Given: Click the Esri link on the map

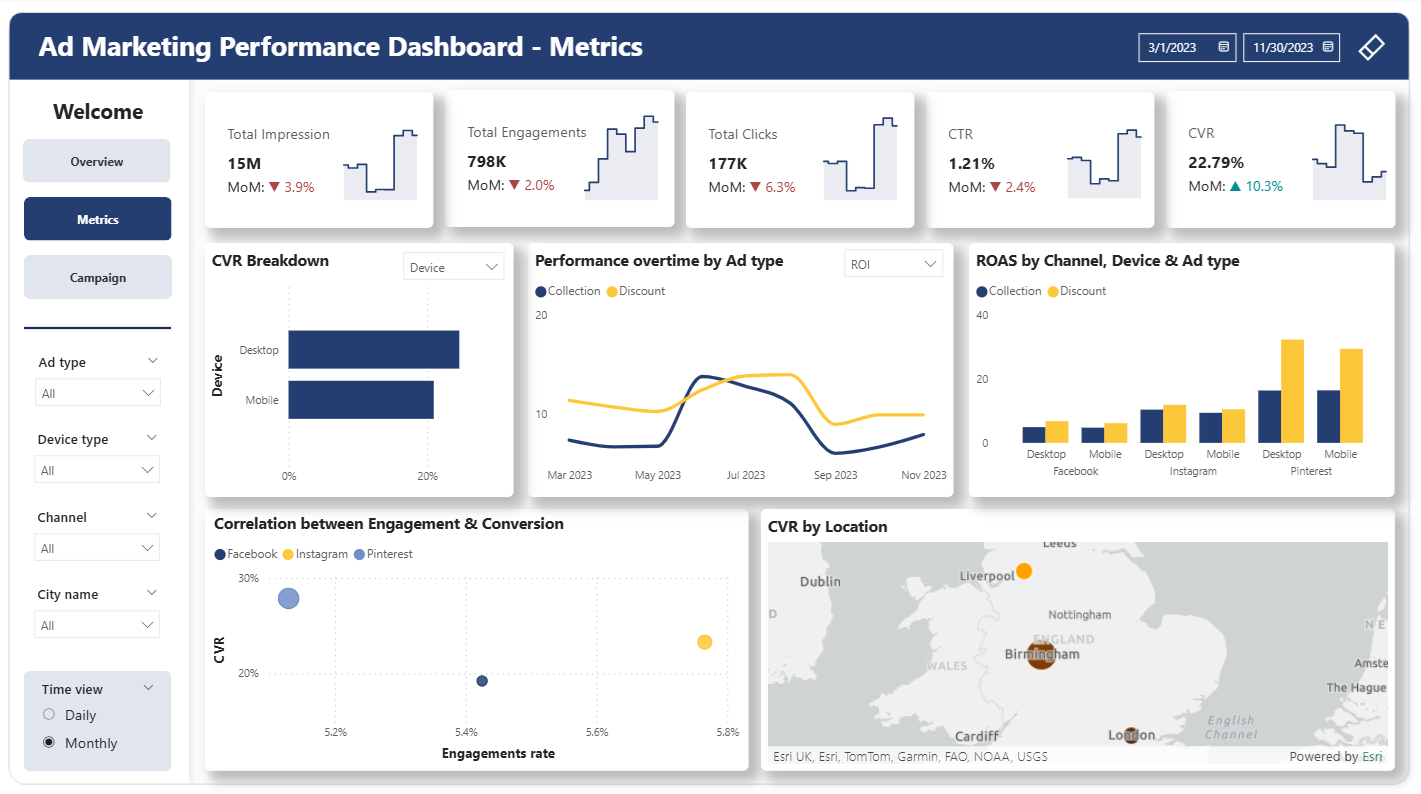Looking at the screenshot, I should (x=1371, y=757).
